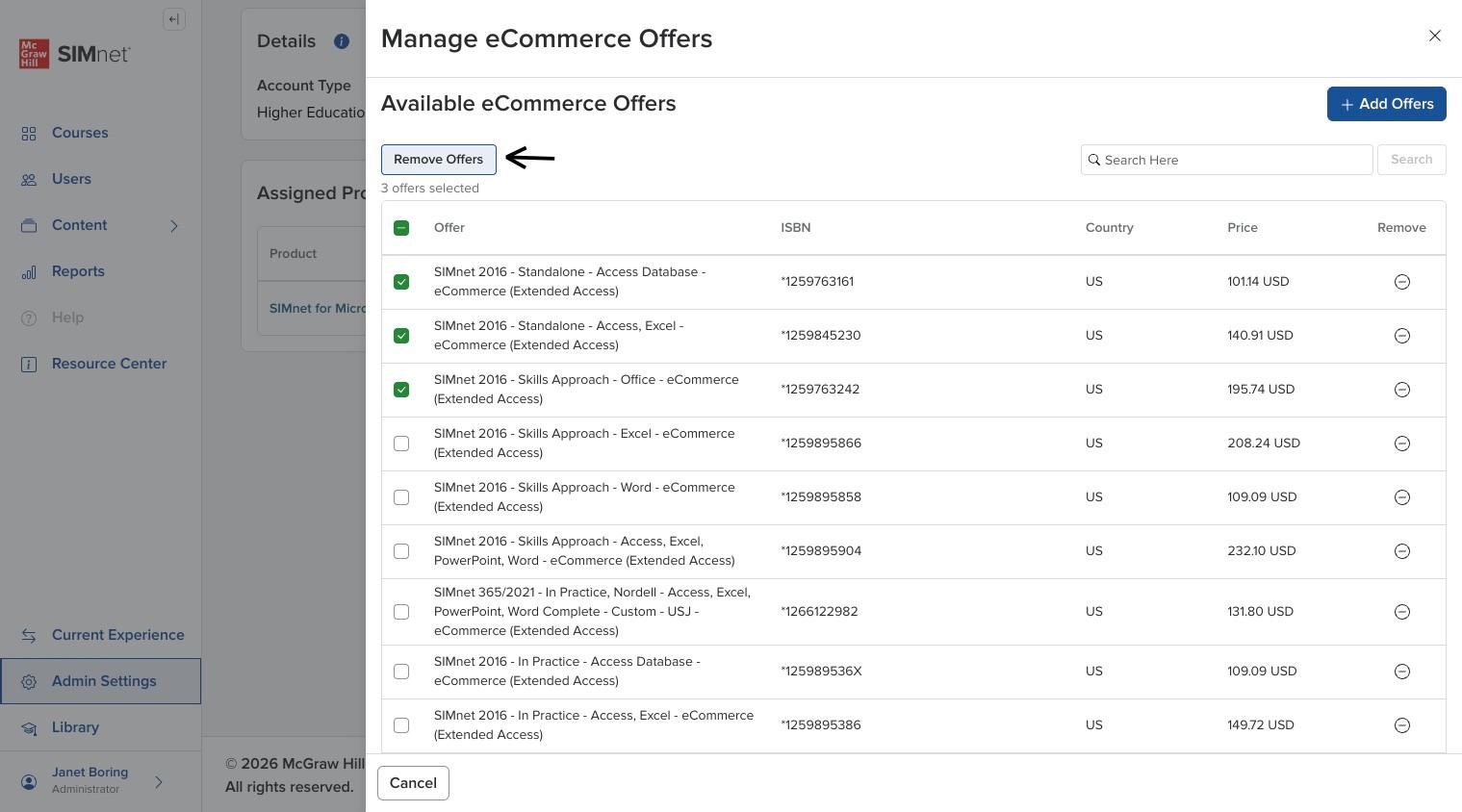Remove the offer with ISBN 1259895858

point(1402,497)
